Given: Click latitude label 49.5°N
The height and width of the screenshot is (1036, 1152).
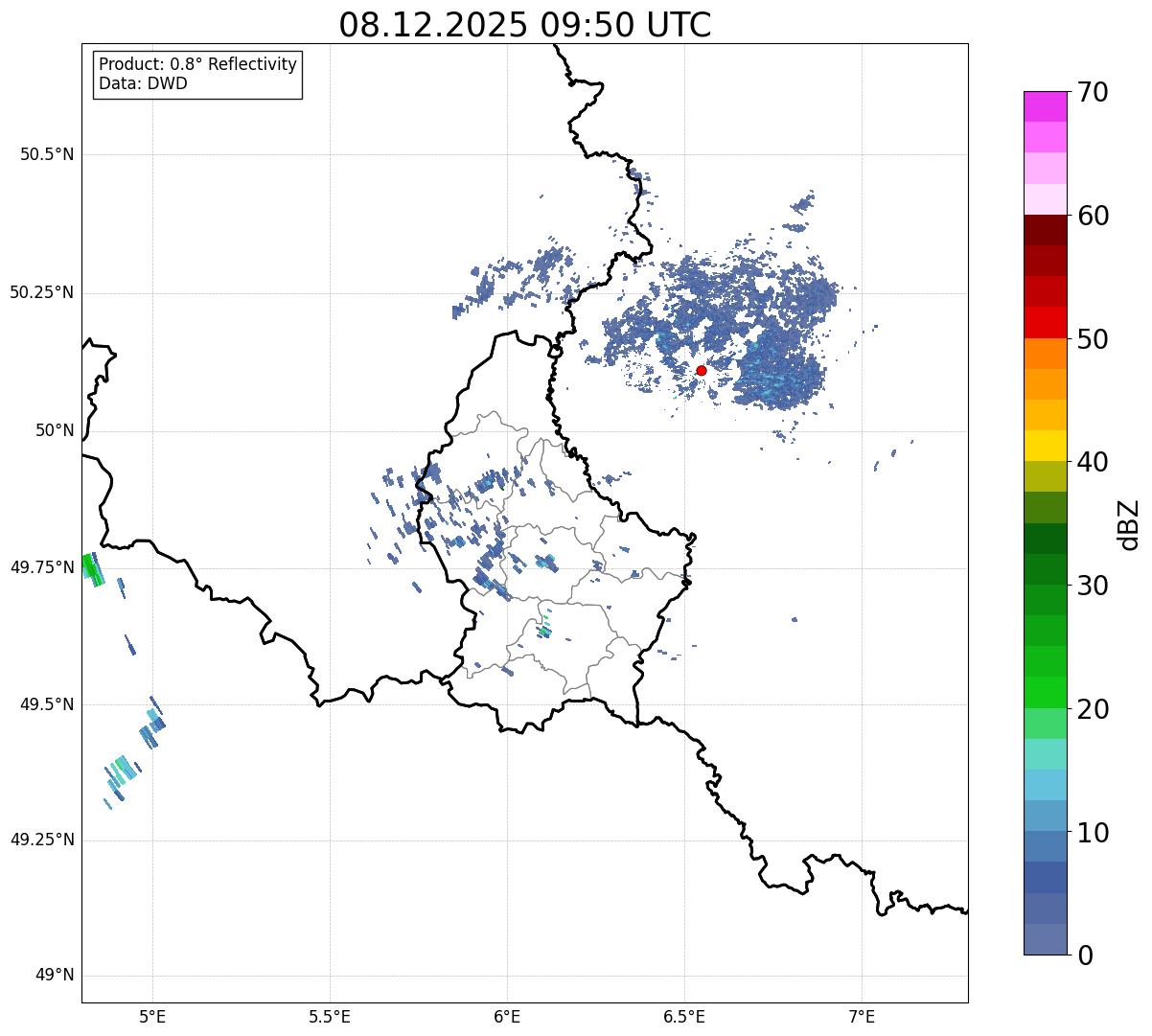Looking at the screenshot, I should [x=47, y=704].
